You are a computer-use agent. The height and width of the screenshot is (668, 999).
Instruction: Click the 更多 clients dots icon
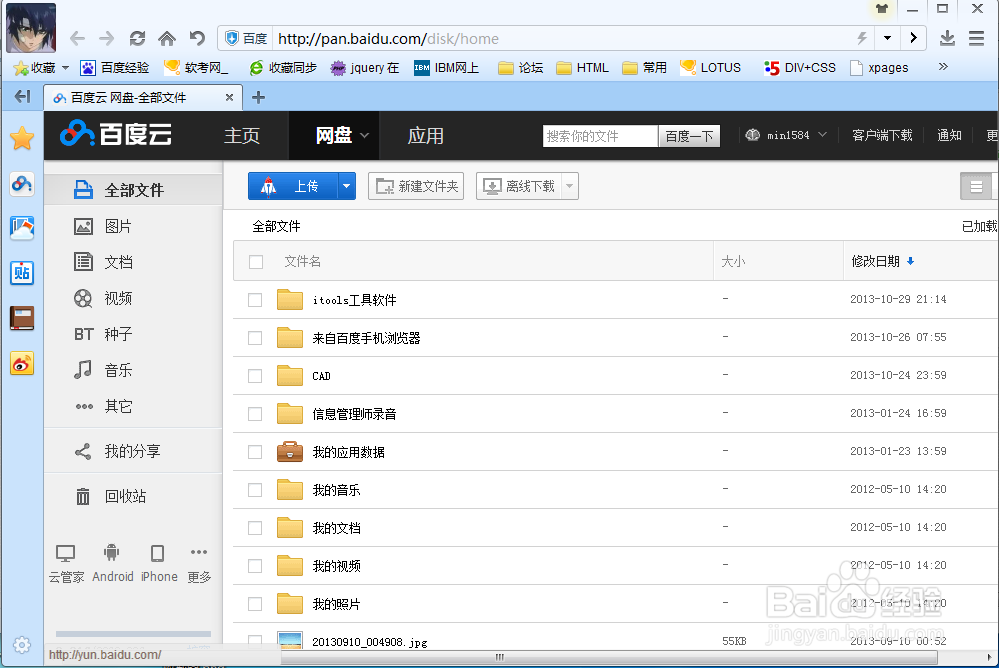199,552
